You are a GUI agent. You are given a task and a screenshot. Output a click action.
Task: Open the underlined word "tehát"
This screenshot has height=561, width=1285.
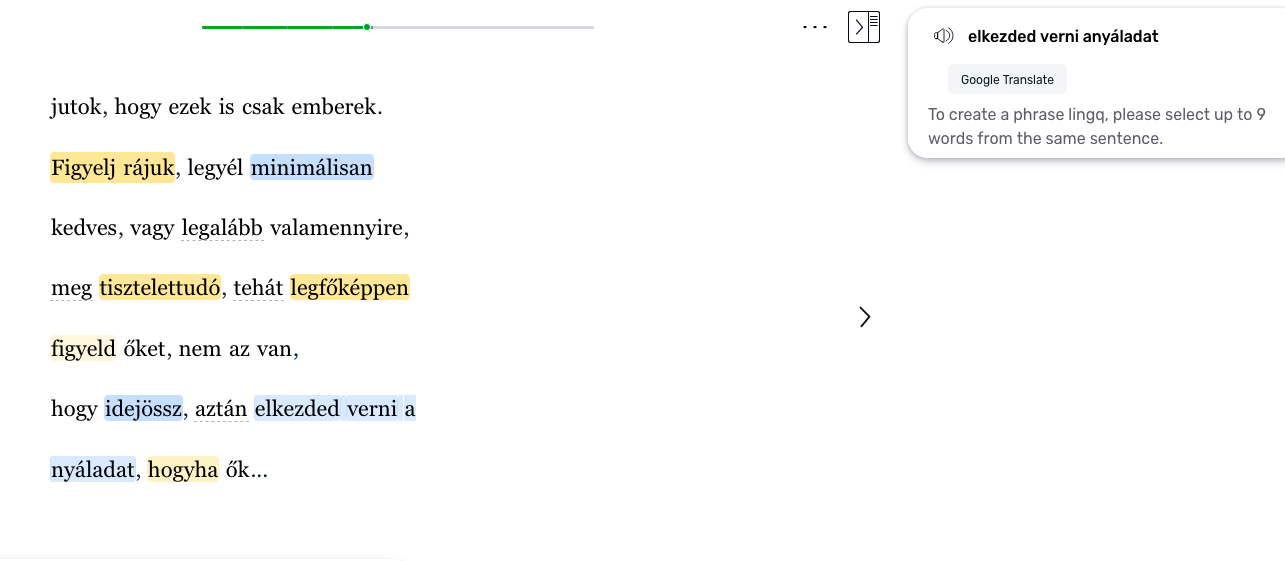[x=258, y=289]
